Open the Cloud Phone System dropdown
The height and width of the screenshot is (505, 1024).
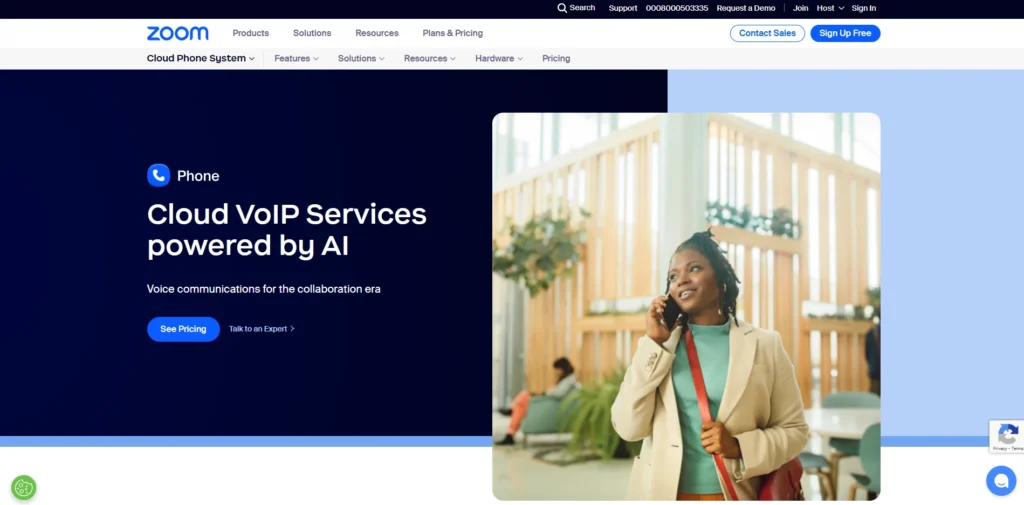200,58
